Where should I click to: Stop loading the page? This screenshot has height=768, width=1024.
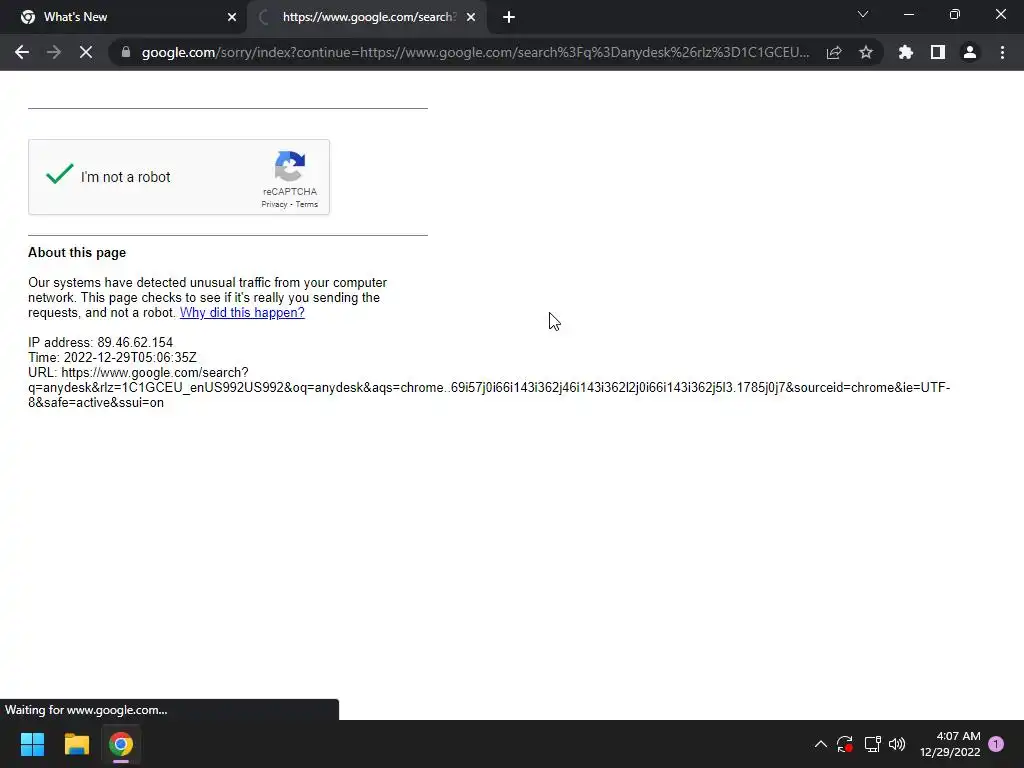(86, 52)
